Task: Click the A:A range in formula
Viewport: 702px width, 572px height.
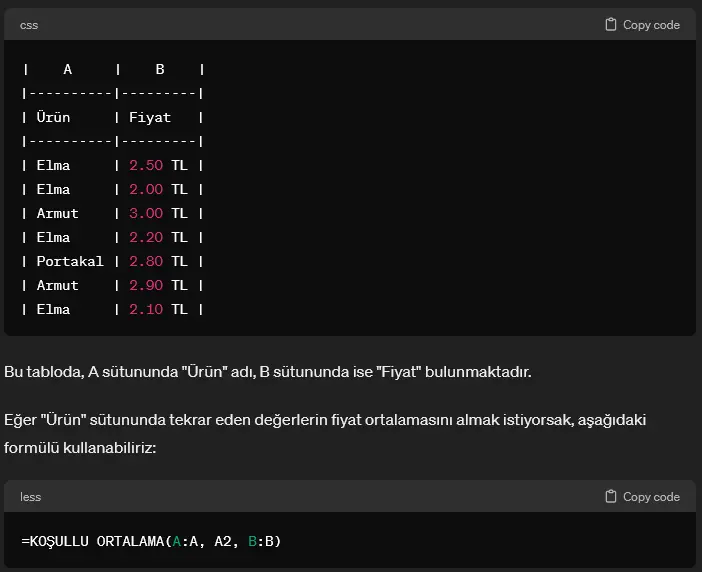Action: (185, 542)
